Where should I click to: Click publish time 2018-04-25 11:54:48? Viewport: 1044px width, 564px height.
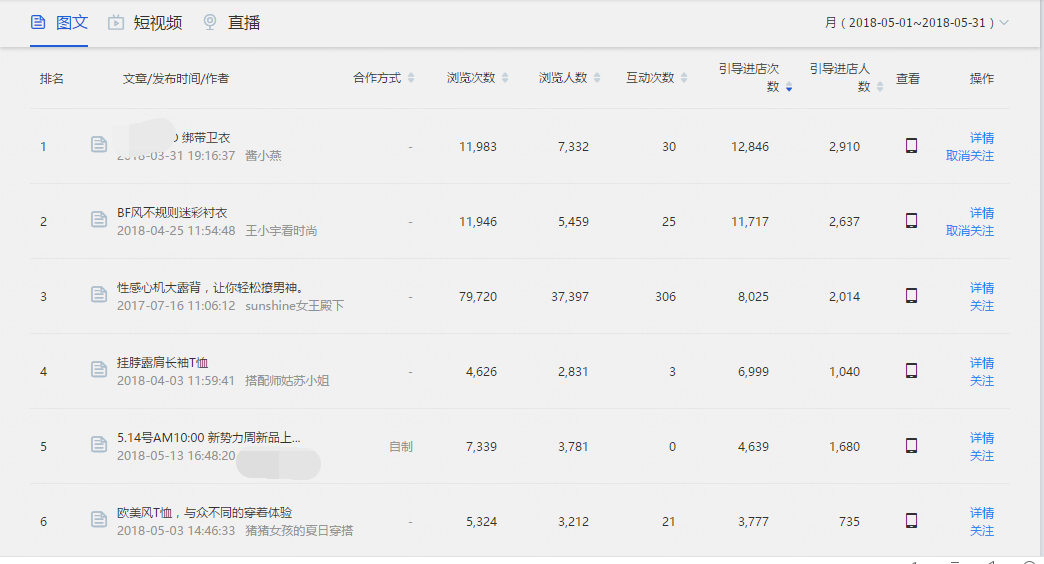tap(176, 231)
